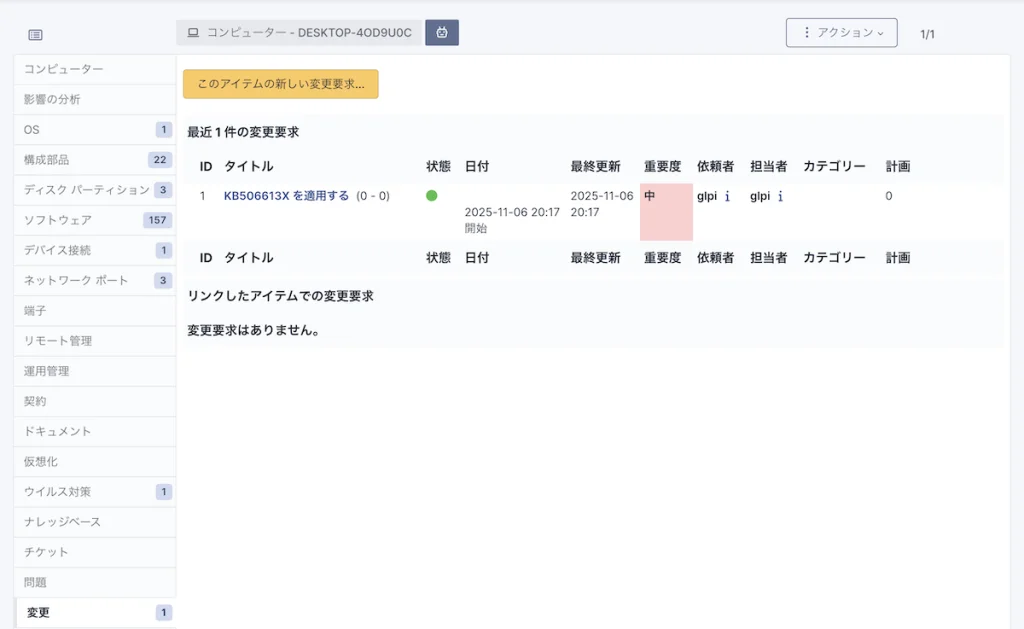Switch to the OS tab
1024x629 pixels.
95,129
